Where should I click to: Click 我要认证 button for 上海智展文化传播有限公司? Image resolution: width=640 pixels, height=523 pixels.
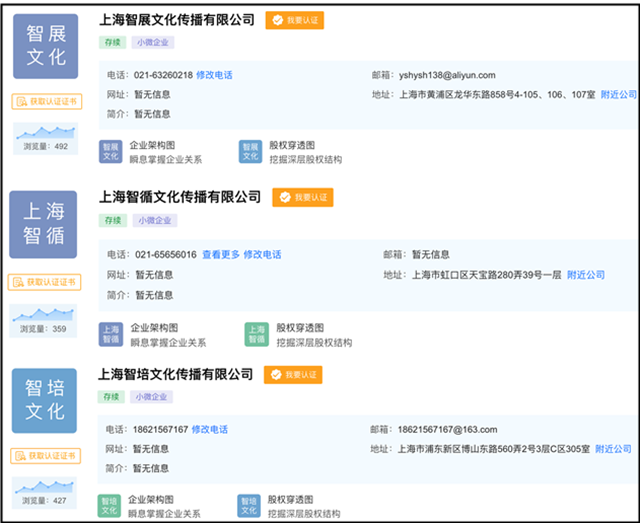pyautogui.click(x=295, y=20)
